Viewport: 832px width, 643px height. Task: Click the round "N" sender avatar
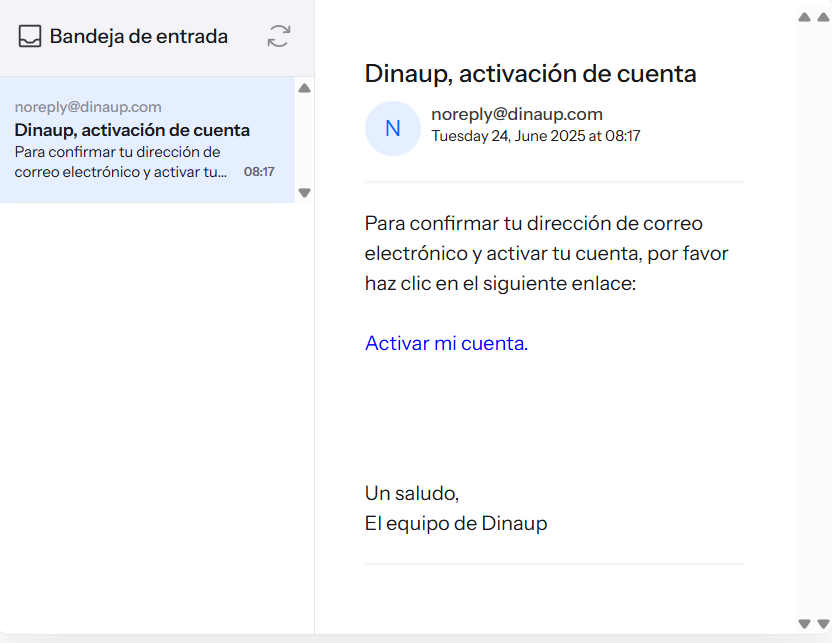click(392, 128)
